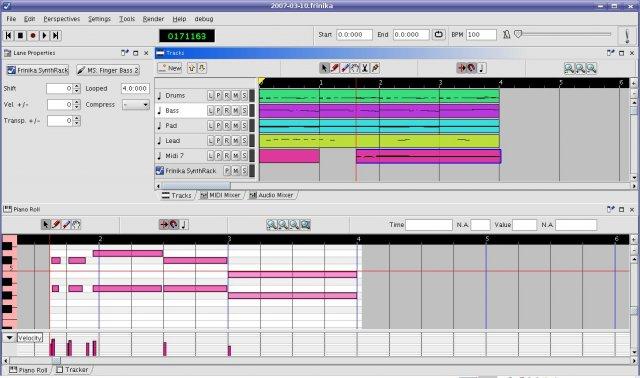Toggle snap magnet in Tracks toolbar
This screenshot has width=640, height=378.
click(471, 68)
